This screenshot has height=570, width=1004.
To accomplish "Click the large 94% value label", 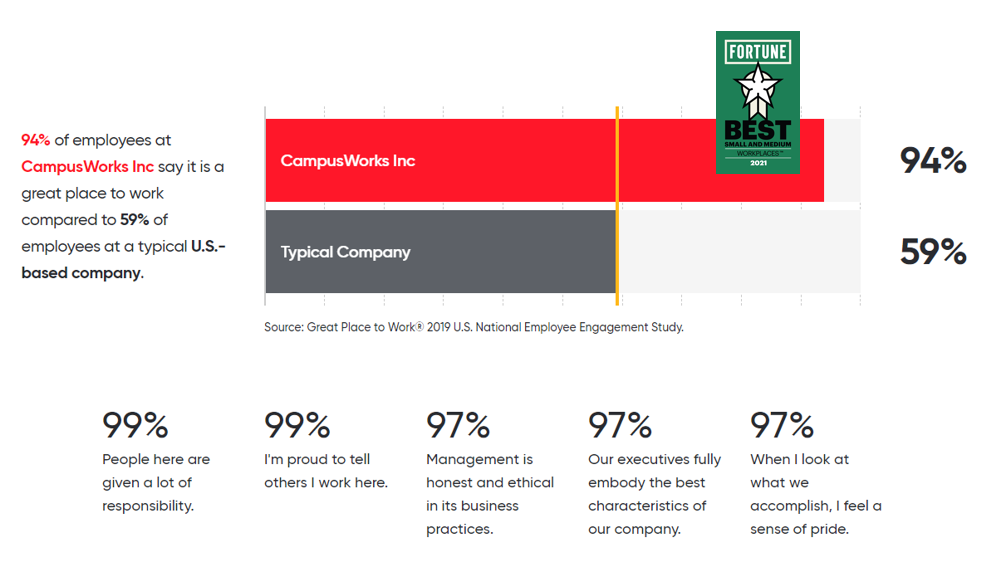I will (933, 160).
